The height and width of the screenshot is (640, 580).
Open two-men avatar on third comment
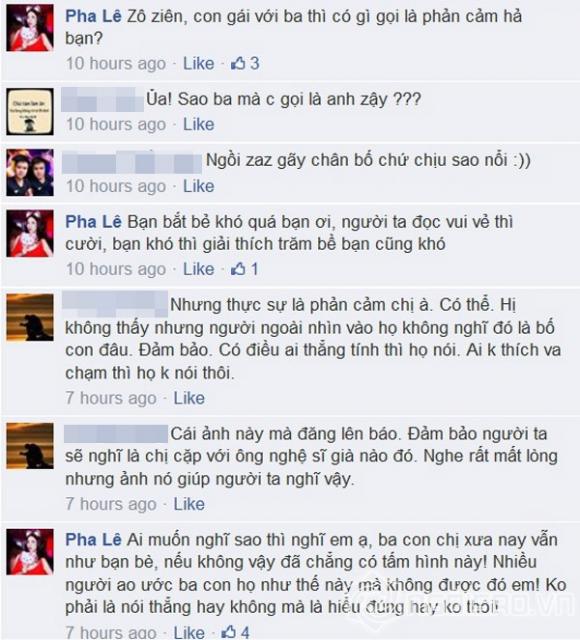click(30, 173)
